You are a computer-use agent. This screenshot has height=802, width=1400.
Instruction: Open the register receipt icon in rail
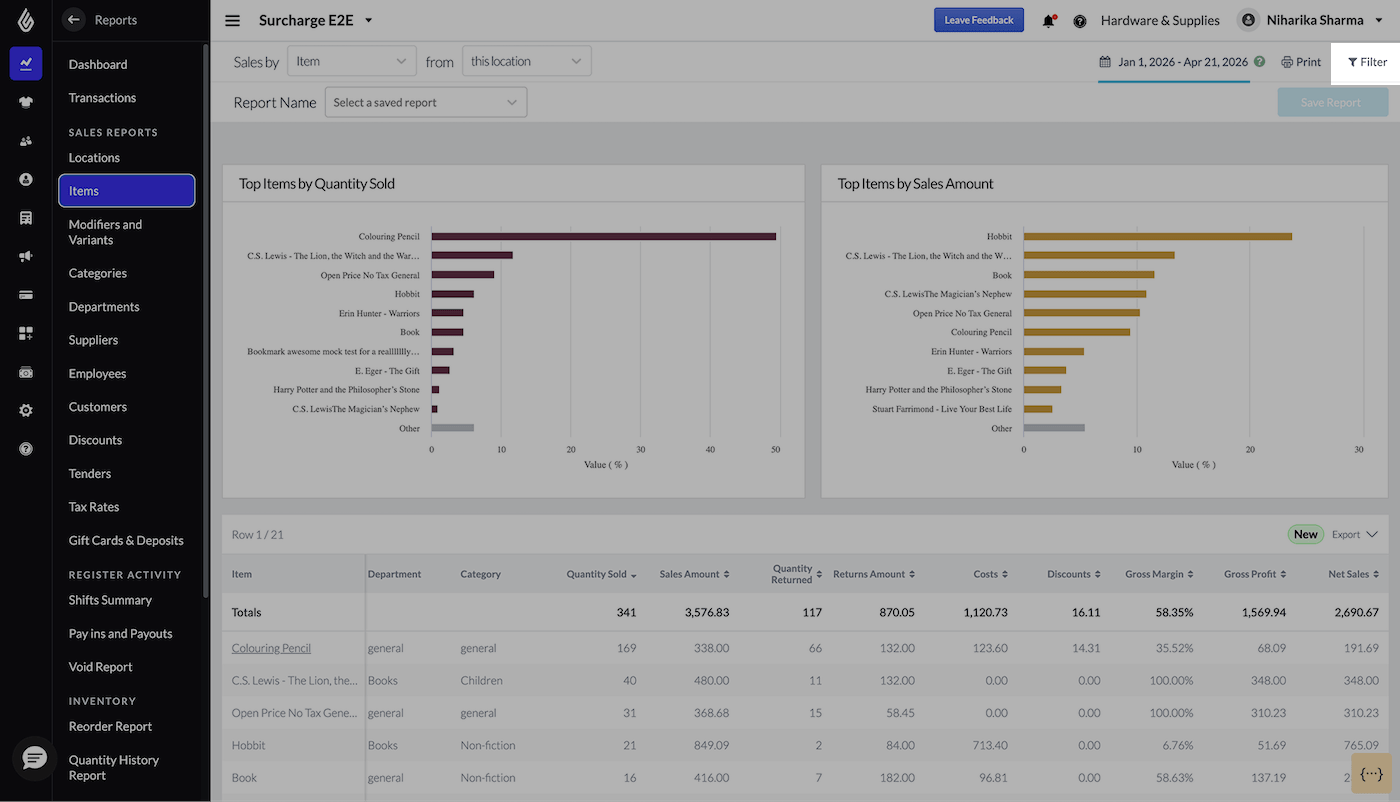[x=26, y=217]
